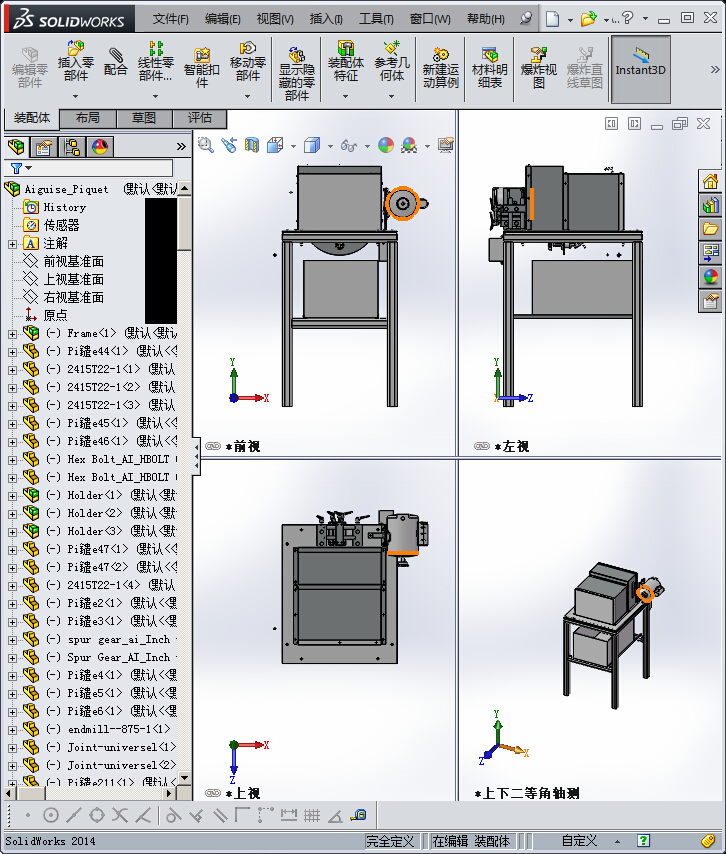Open FeatureManager design tree tab icon
726x854 pixels.
tap(17, 147)
